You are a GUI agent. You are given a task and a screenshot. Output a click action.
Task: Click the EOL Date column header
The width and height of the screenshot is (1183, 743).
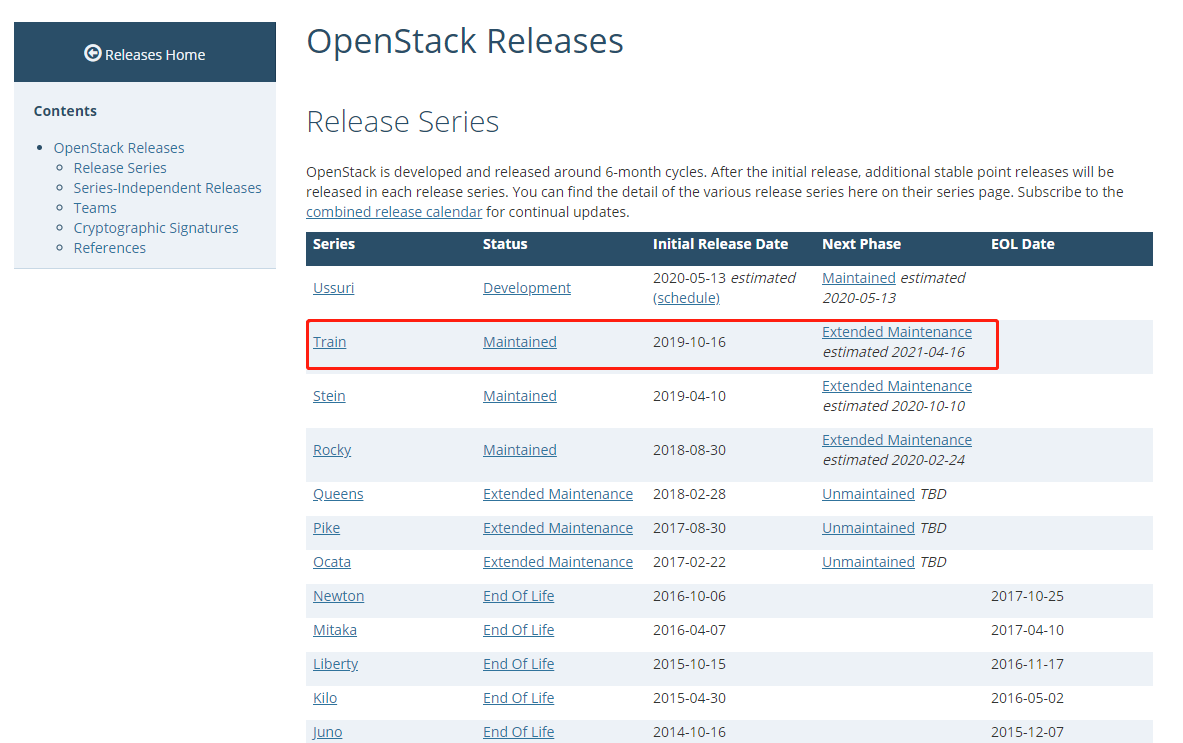pyautogui.click(x=1022, y=244)
